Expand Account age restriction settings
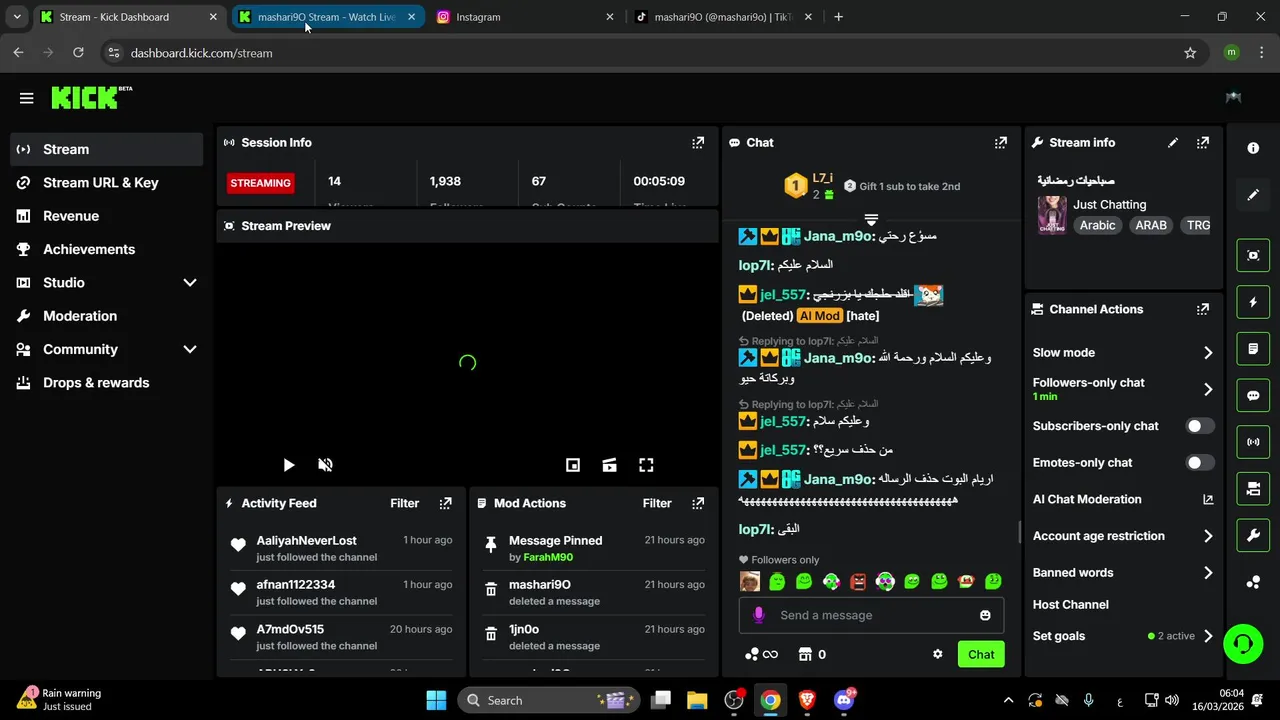The height and width of the screenshot is (720, 1280). tap(1208, 536)
